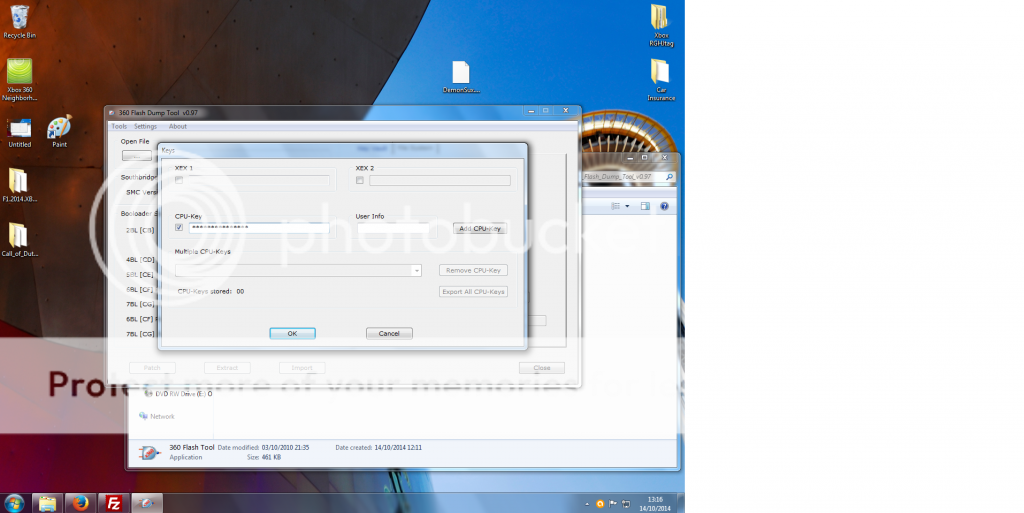Open the Settings menu
This screenshot has height=513, width=1024.
[146, 126]
